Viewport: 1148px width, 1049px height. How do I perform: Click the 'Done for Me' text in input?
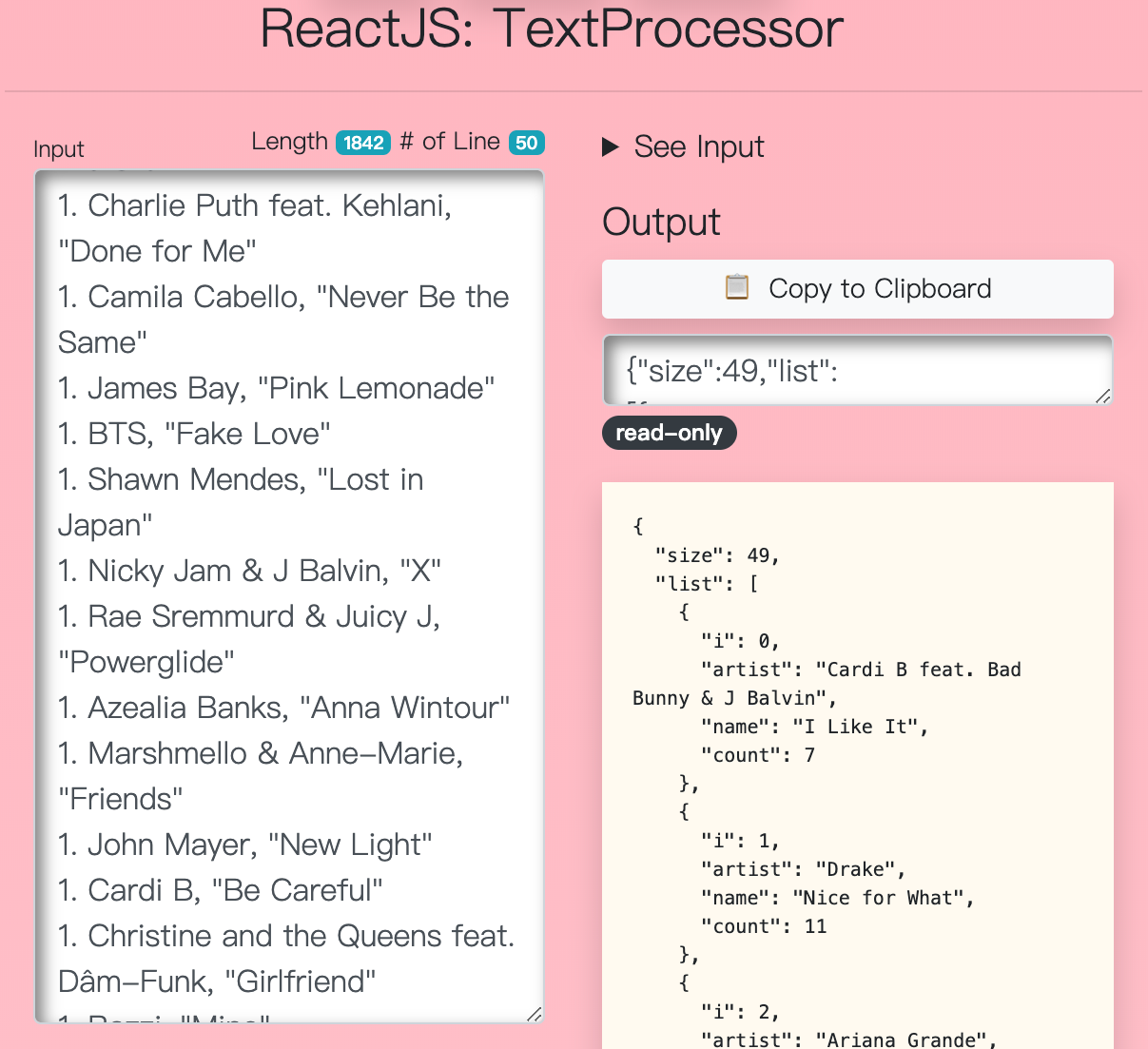click(x=158, y=251)
